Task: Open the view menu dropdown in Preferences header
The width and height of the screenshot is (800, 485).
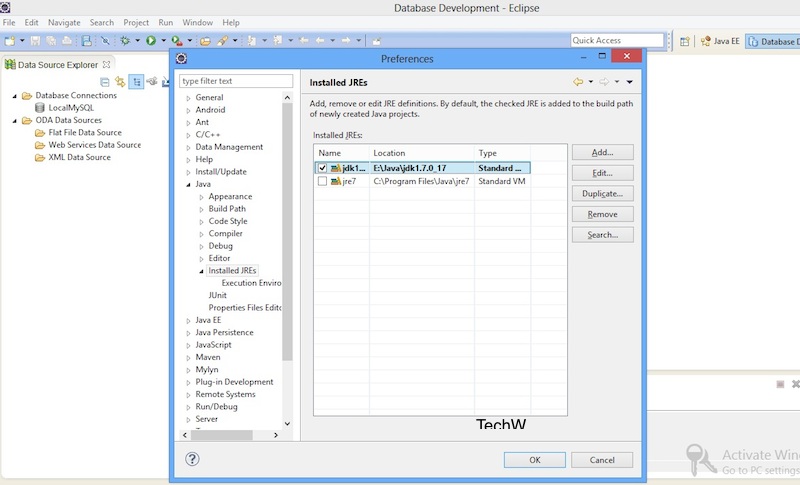Action: click(x=630, y=82)
